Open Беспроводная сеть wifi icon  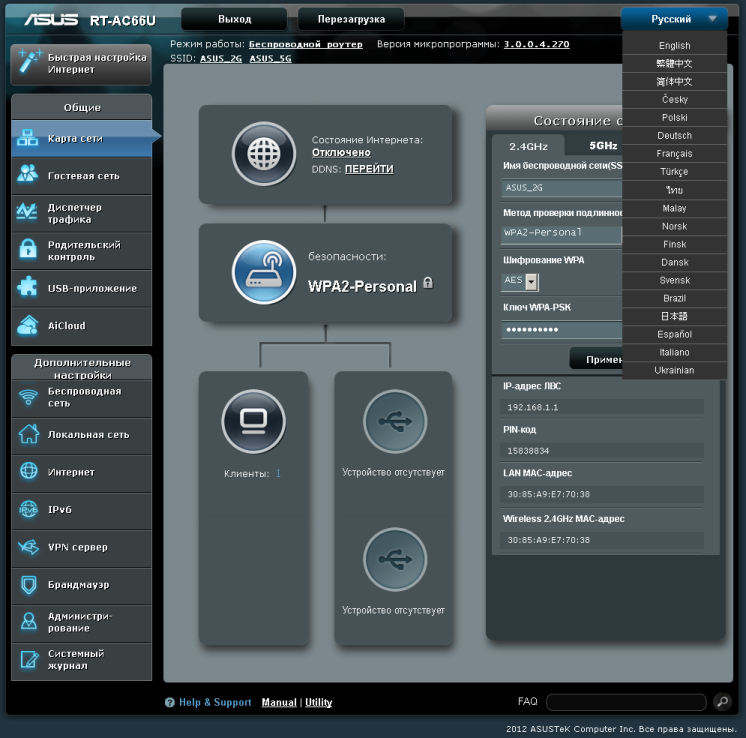pos(28,396)
